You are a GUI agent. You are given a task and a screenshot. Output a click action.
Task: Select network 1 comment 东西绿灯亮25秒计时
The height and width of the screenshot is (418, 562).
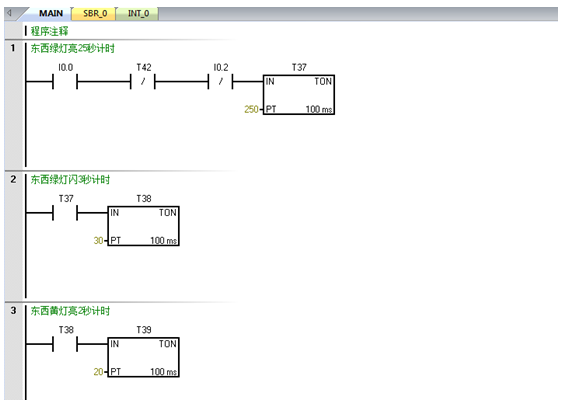pos(72,48)
